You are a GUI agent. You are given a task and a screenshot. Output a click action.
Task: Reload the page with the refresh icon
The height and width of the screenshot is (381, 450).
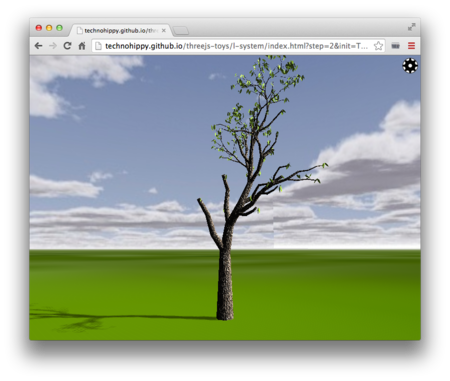tap(67, 46)
